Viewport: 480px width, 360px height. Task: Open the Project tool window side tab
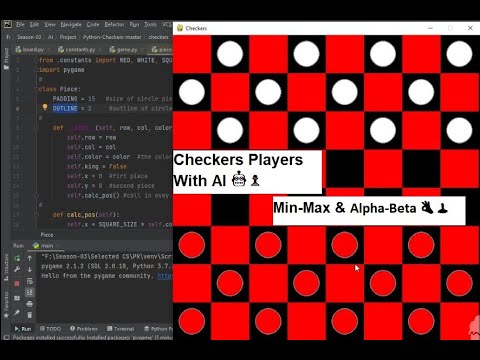6,58
